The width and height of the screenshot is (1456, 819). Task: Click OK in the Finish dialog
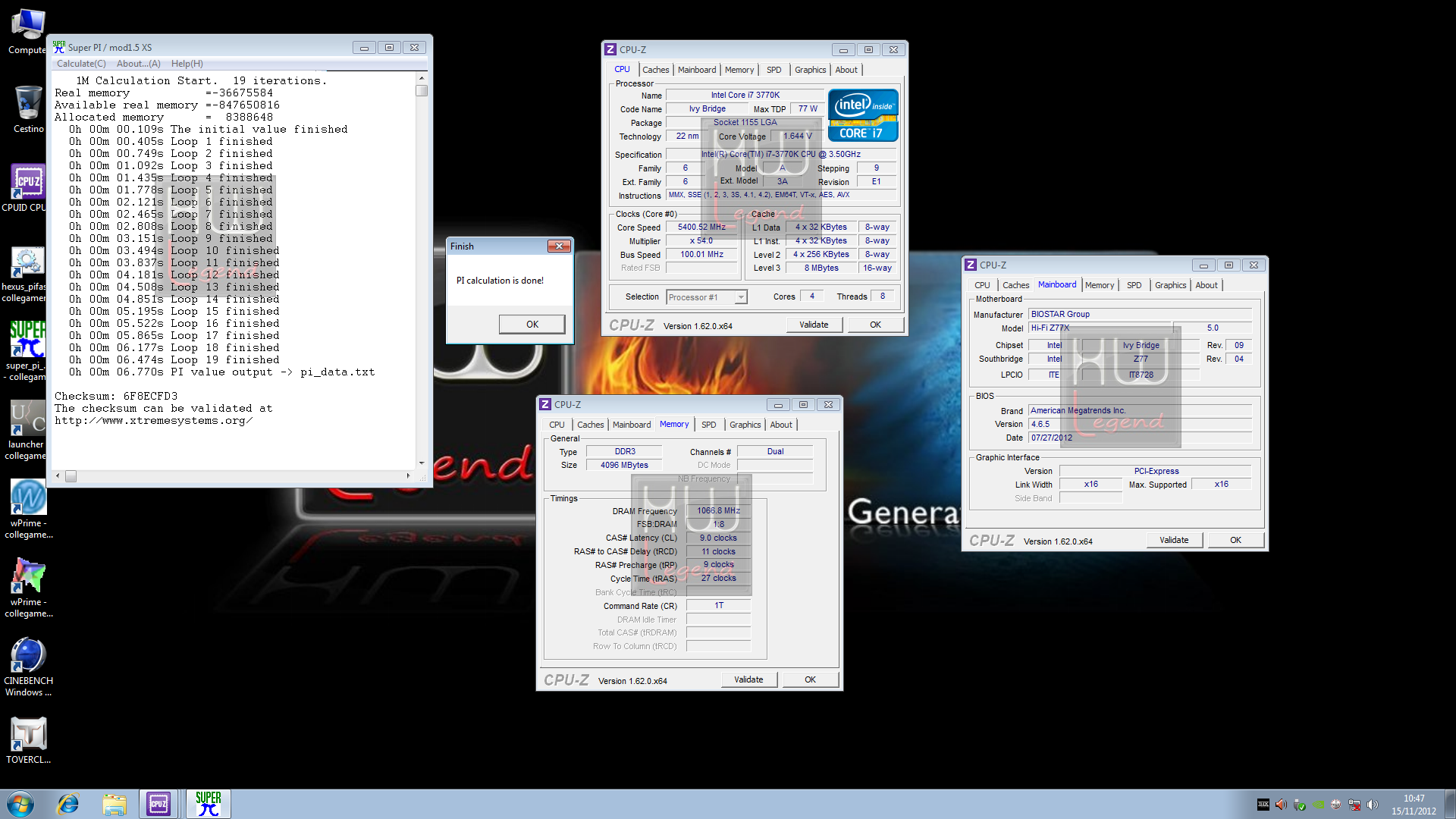[x=532, y=325]
